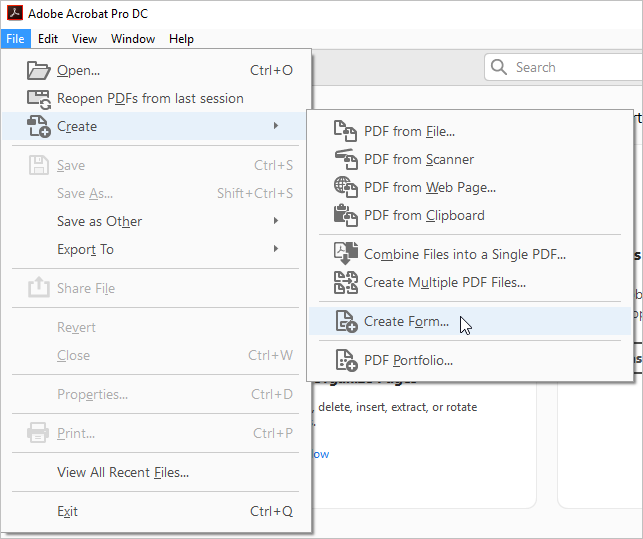Select View All Recent Files...
643x539 pixels.
pyautogui.click(x=155, y=473)
